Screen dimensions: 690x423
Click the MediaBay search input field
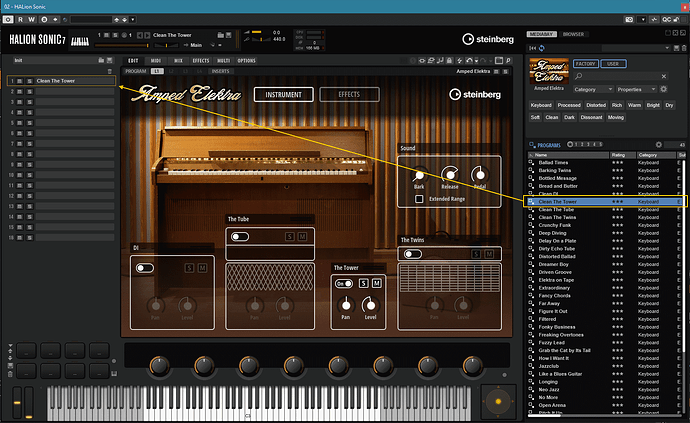click(621, 76)
